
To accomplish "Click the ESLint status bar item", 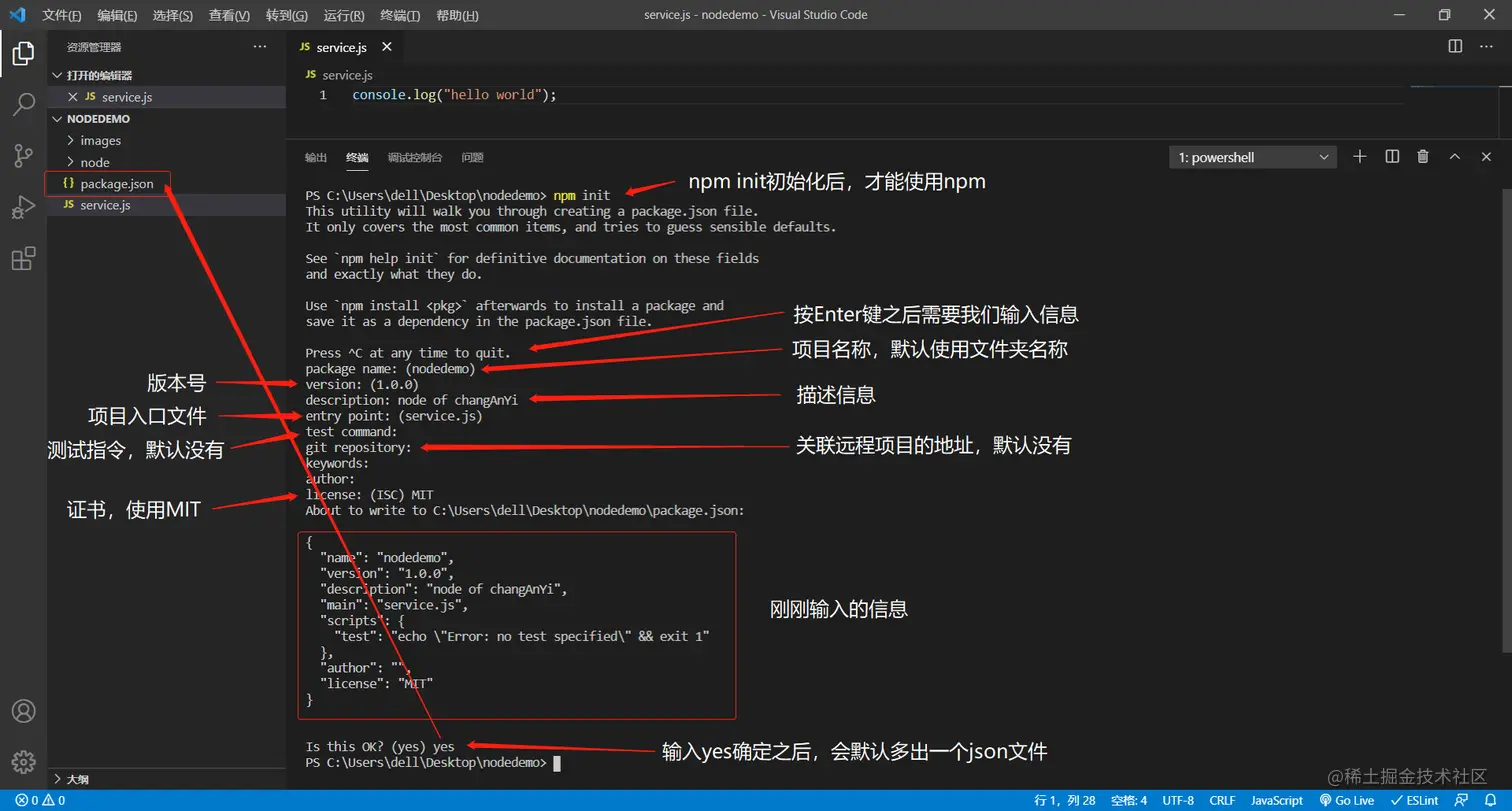I will [1416, 800].
